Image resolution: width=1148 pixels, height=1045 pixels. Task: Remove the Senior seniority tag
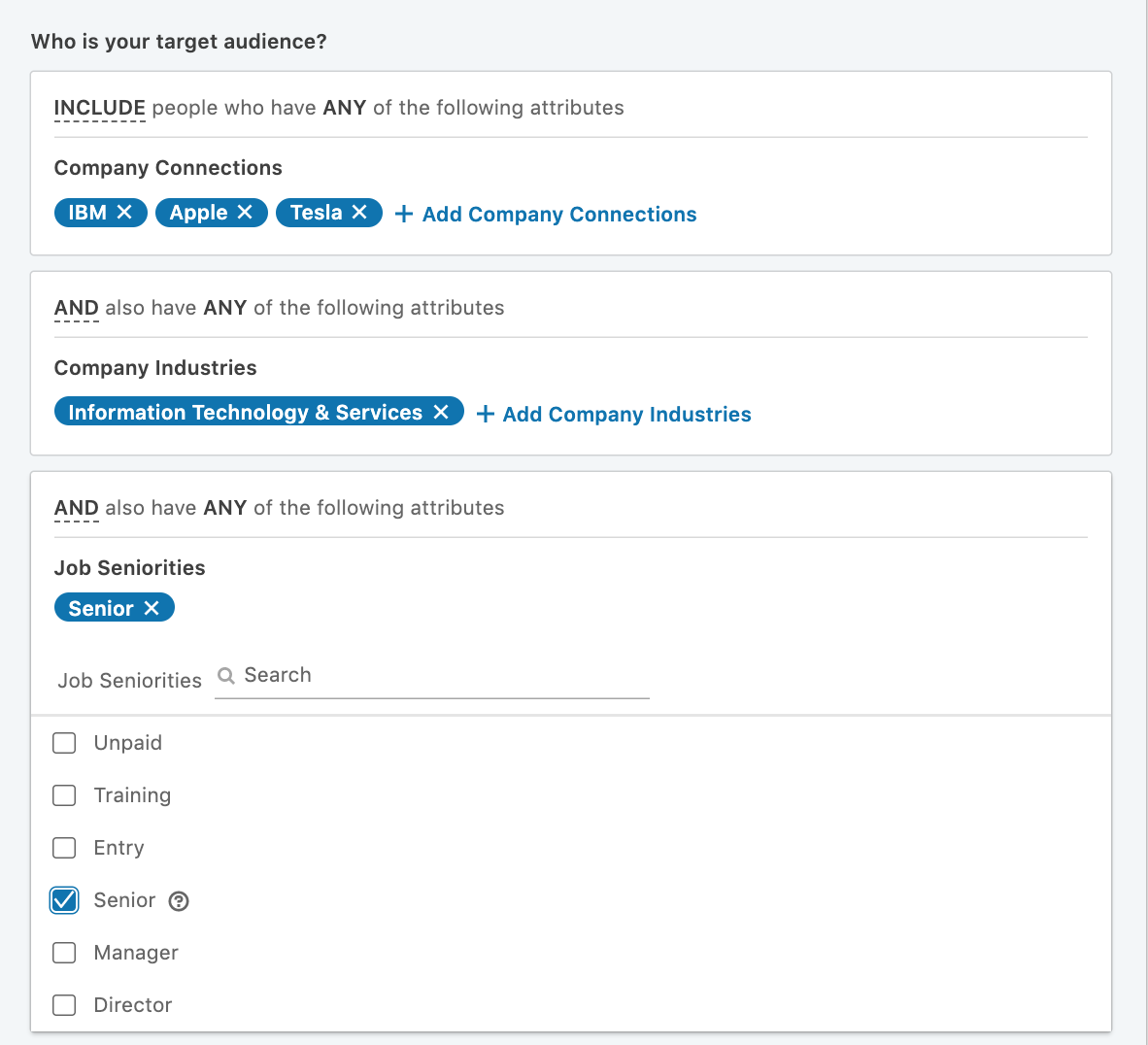coord(152,608)
